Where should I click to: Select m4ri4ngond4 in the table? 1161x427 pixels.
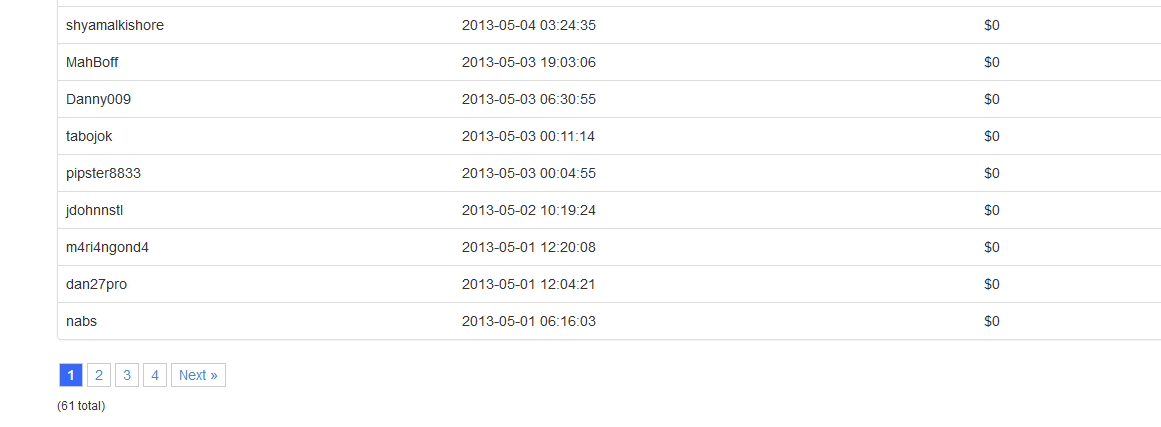tap(107, 247)
